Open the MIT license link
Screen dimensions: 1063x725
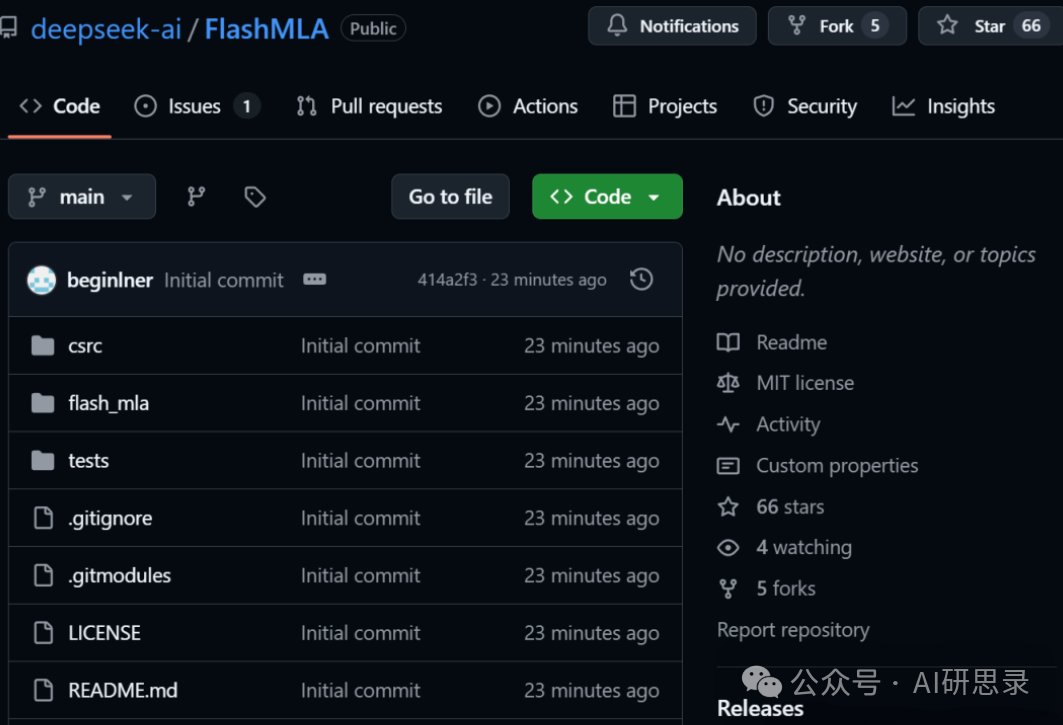805,383
